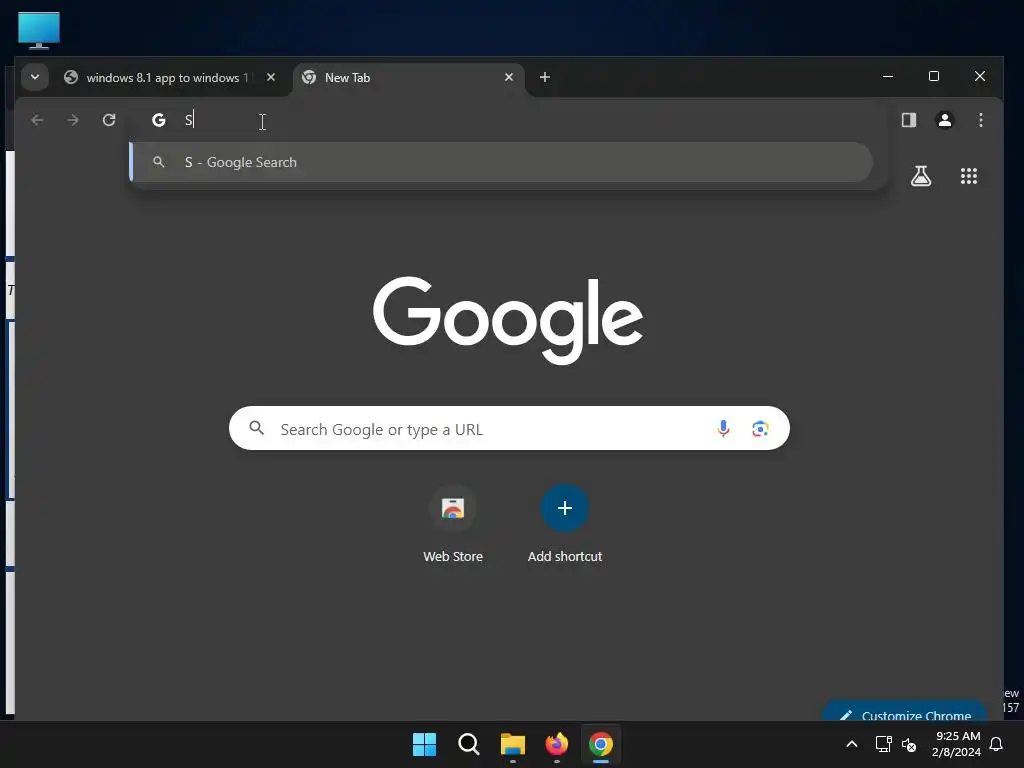Viewport: 1024px width, 768px height.
Task: Close the 'windows 8.1 app to windows' tab
Action: [x=270, y=77]
